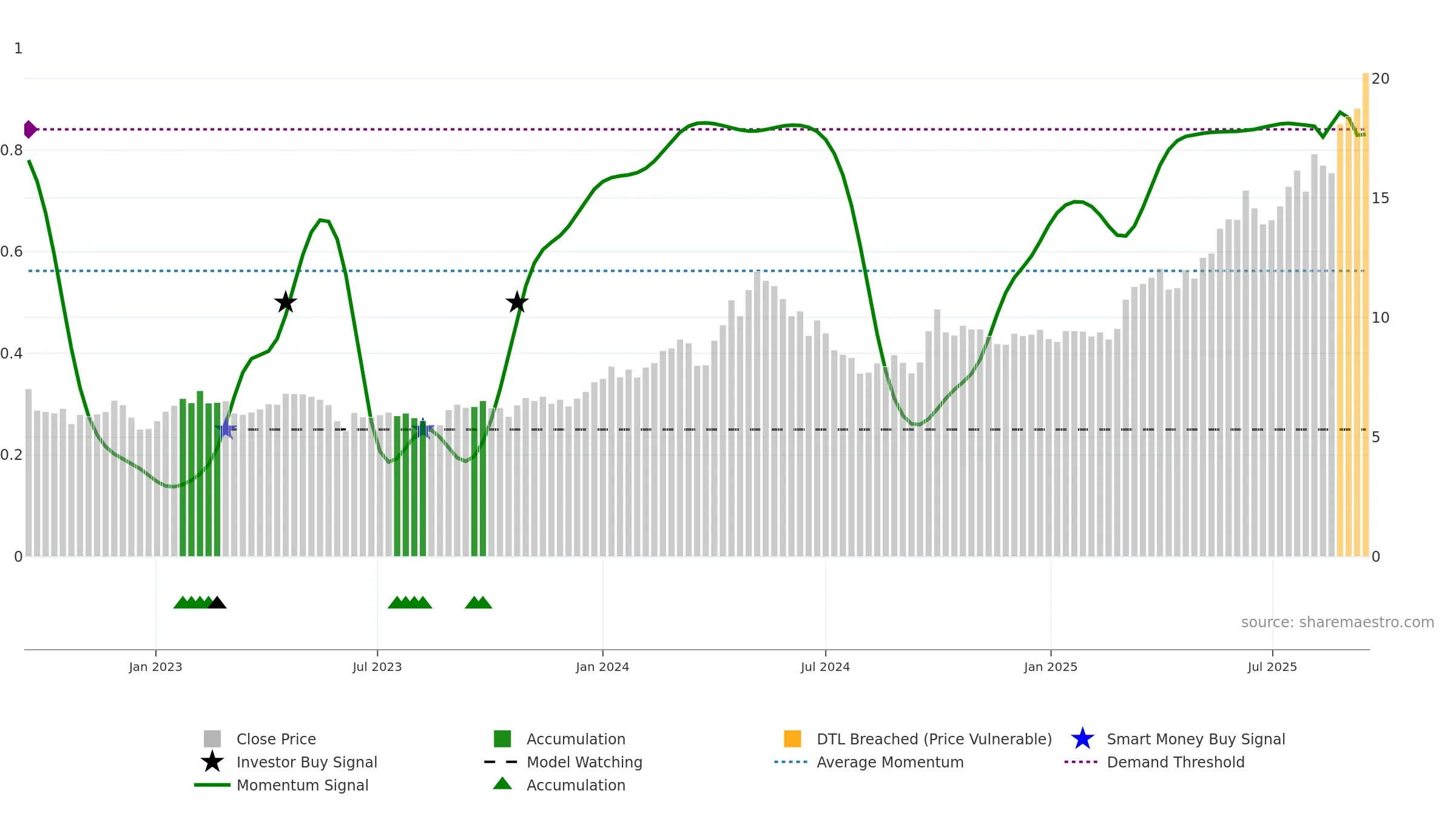Click the black Investor Buy star near late 2023

coord(517,302)
